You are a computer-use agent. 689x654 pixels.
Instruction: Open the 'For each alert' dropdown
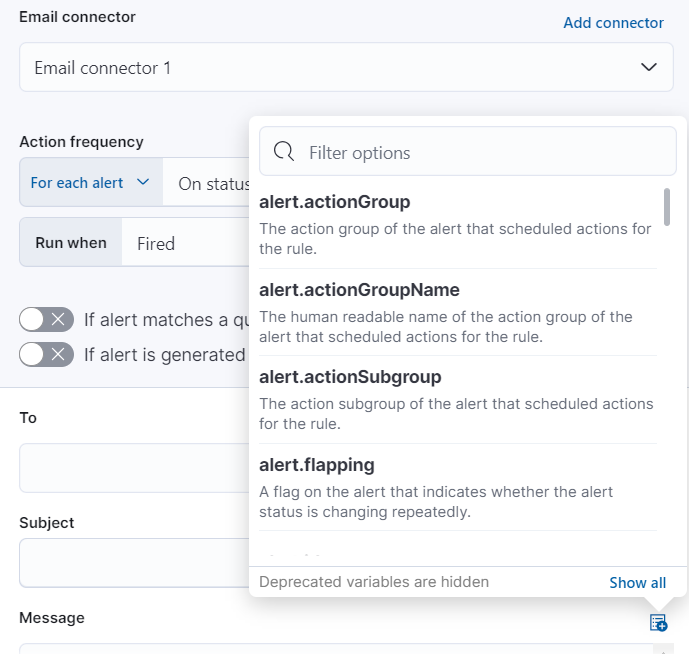coord(90,183)
